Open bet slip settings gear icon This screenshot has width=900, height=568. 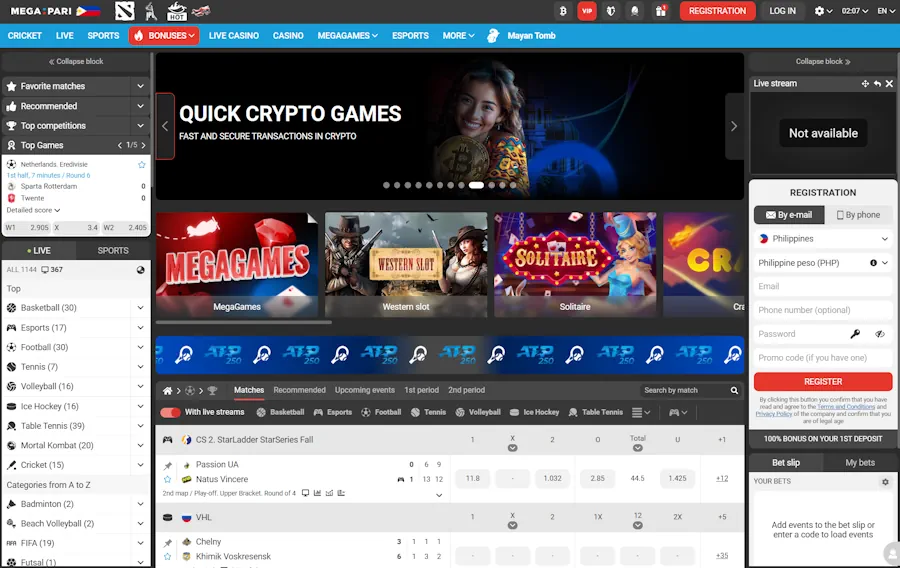click(885, 482)
